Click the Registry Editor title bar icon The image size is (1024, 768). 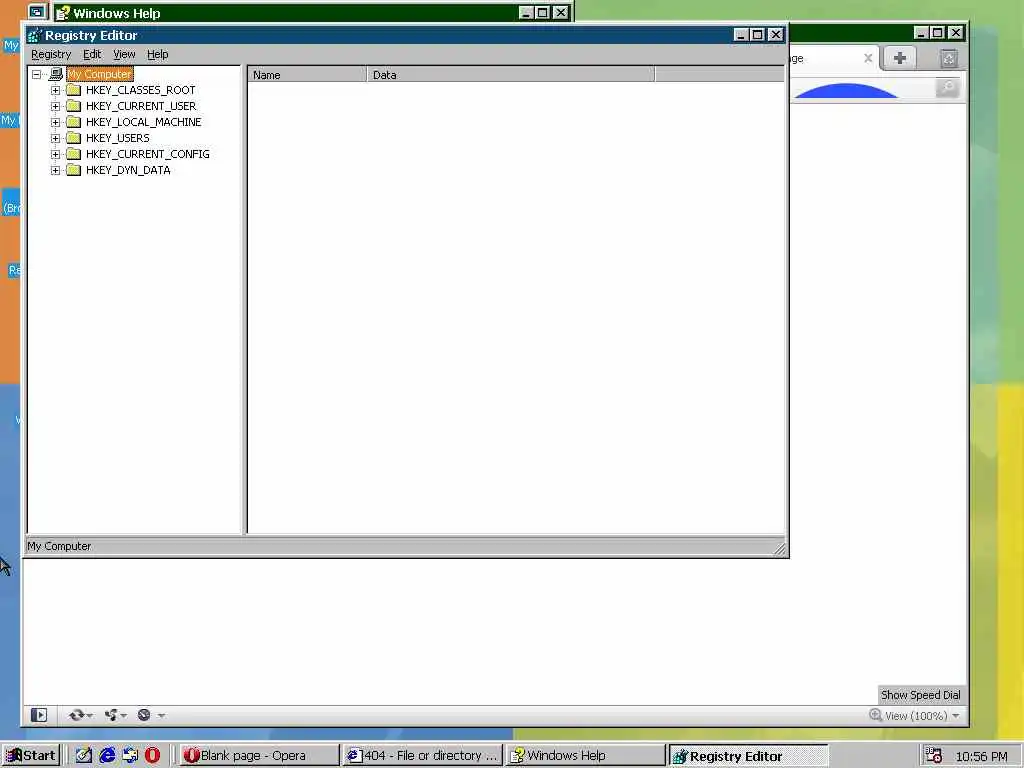tap(35, 35)
